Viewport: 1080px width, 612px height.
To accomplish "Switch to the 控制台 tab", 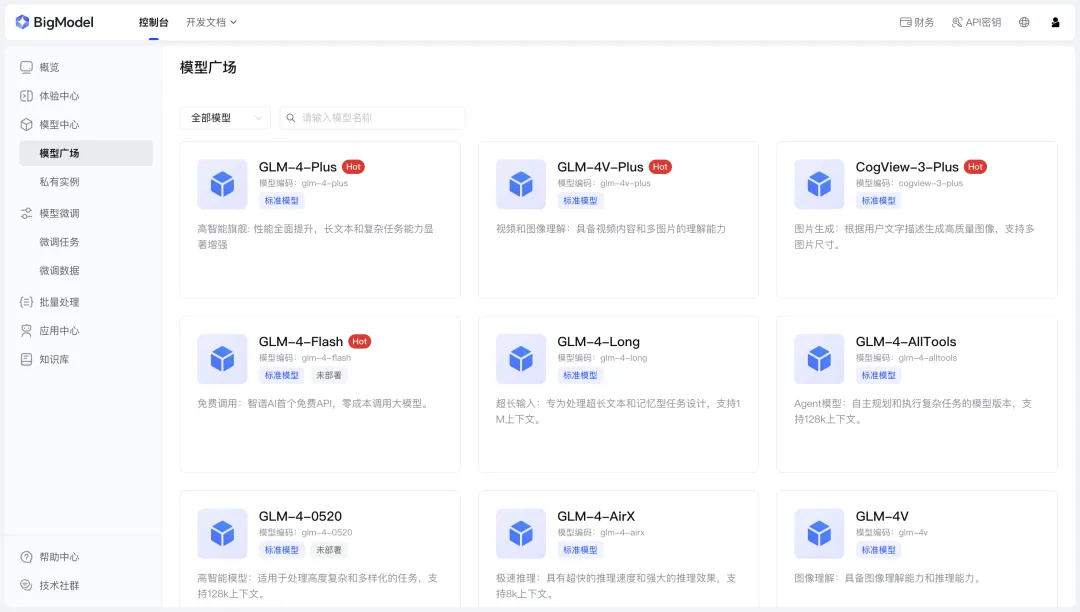I will tap(154, 22).
